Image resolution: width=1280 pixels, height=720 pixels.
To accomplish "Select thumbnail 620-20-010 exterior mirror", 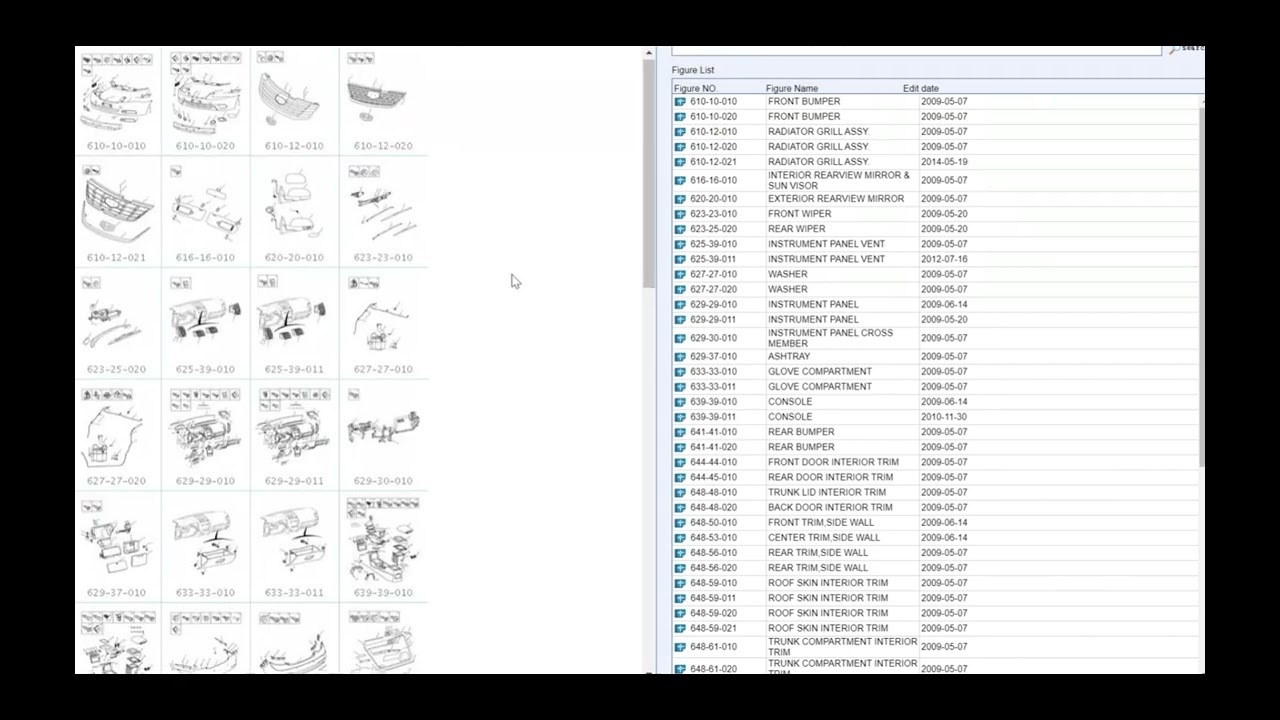I will pyautogui.click(x=294, y=213).
